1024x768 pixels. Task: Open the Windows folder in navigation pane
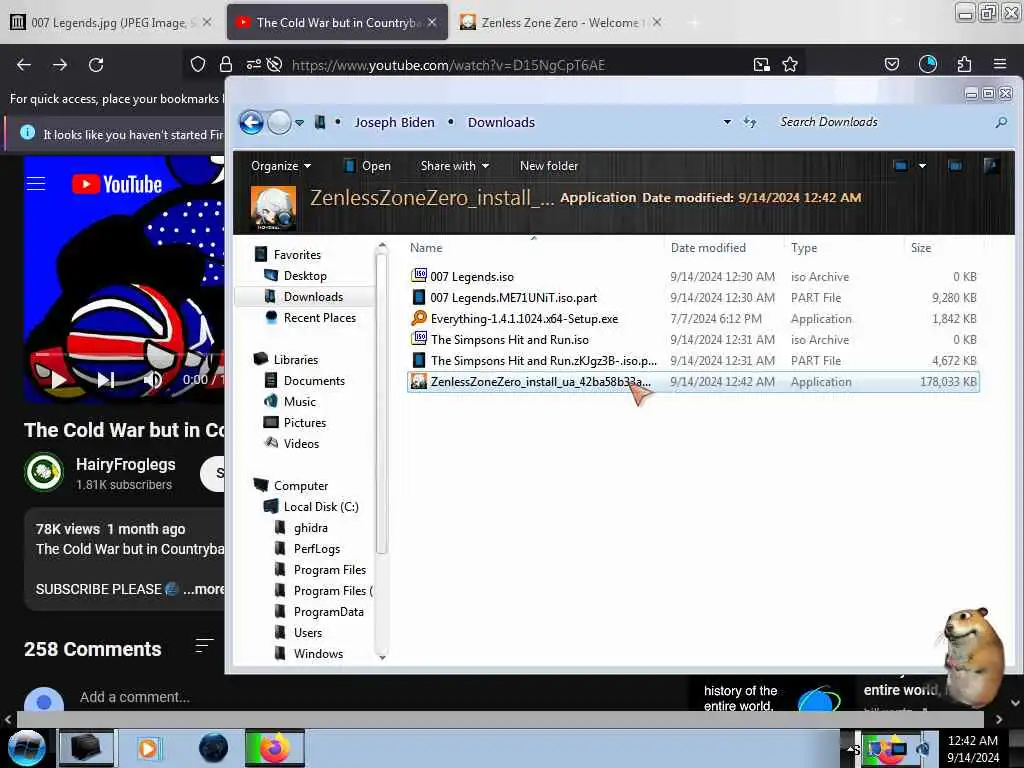tap(318, 653)
